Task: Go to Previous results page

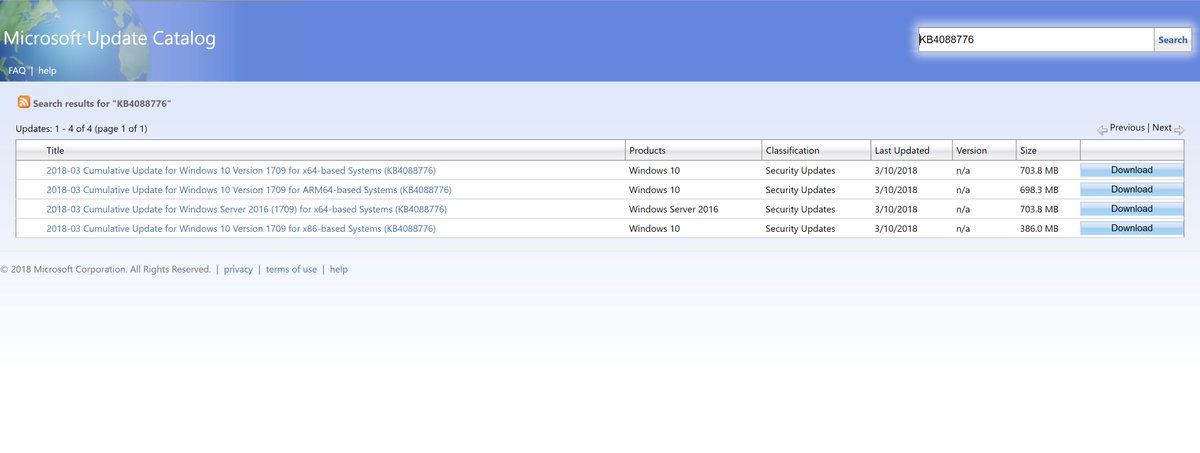Action: point(1127,128)
